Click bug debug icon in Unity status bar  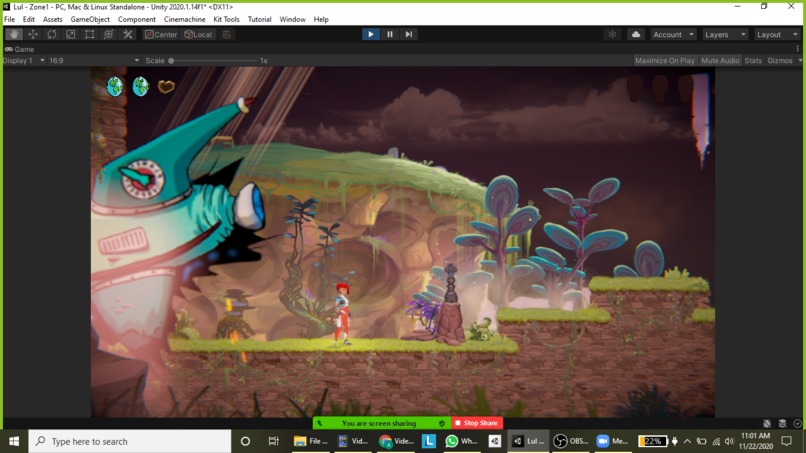coord(767,424)
